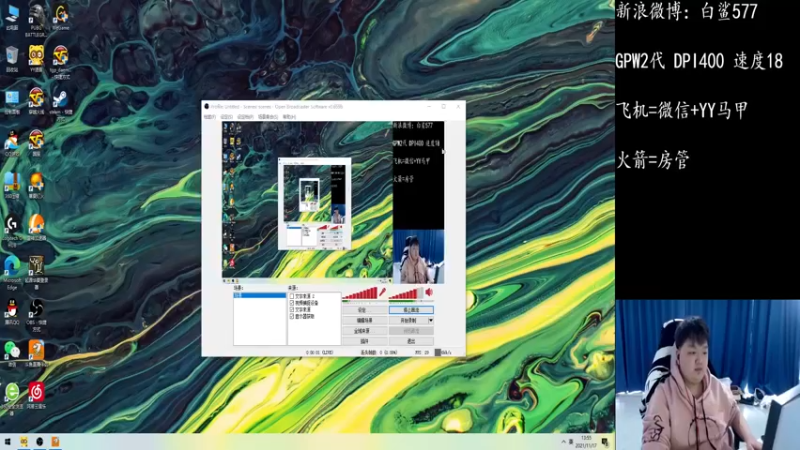800x450 pixels.
Task: Open the Microsoft Edge desktop shortcut
Action: click(x=12, y=272)
